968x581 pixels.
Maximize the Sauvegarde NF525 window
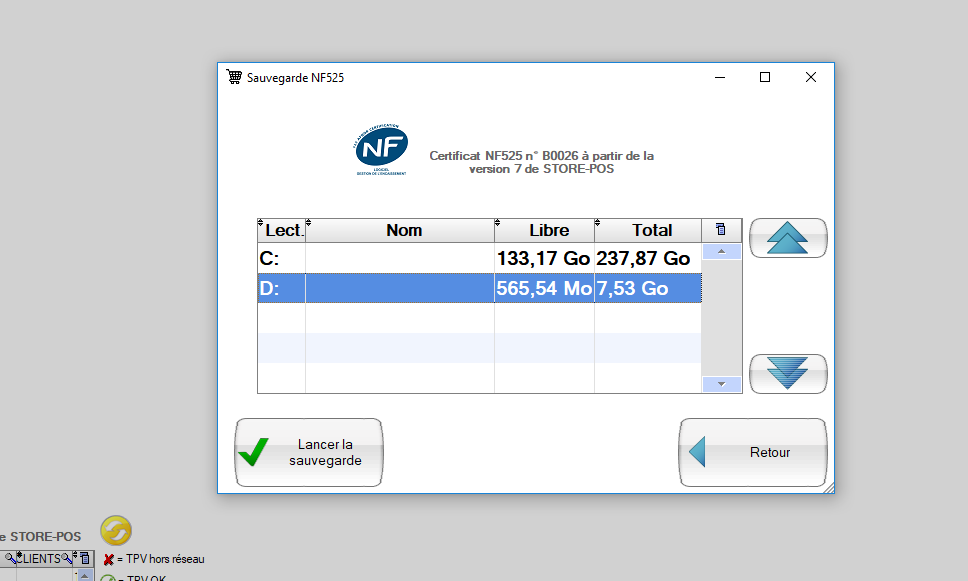pos(765,77)
